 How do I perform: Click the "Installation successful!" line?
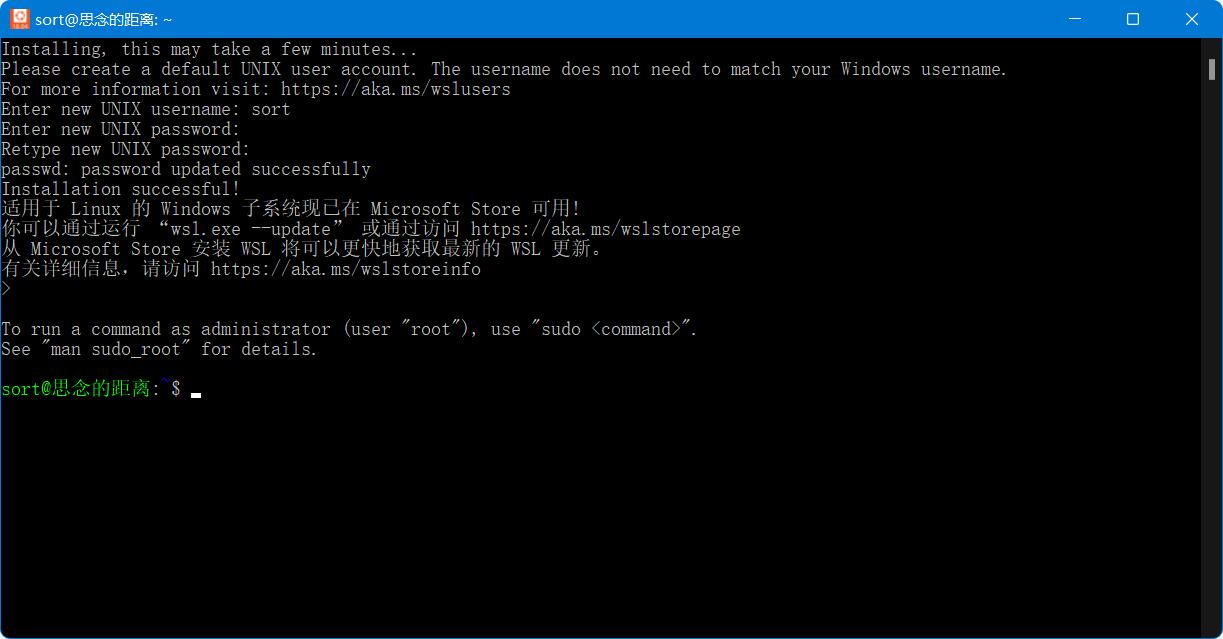tap(121, 189)
